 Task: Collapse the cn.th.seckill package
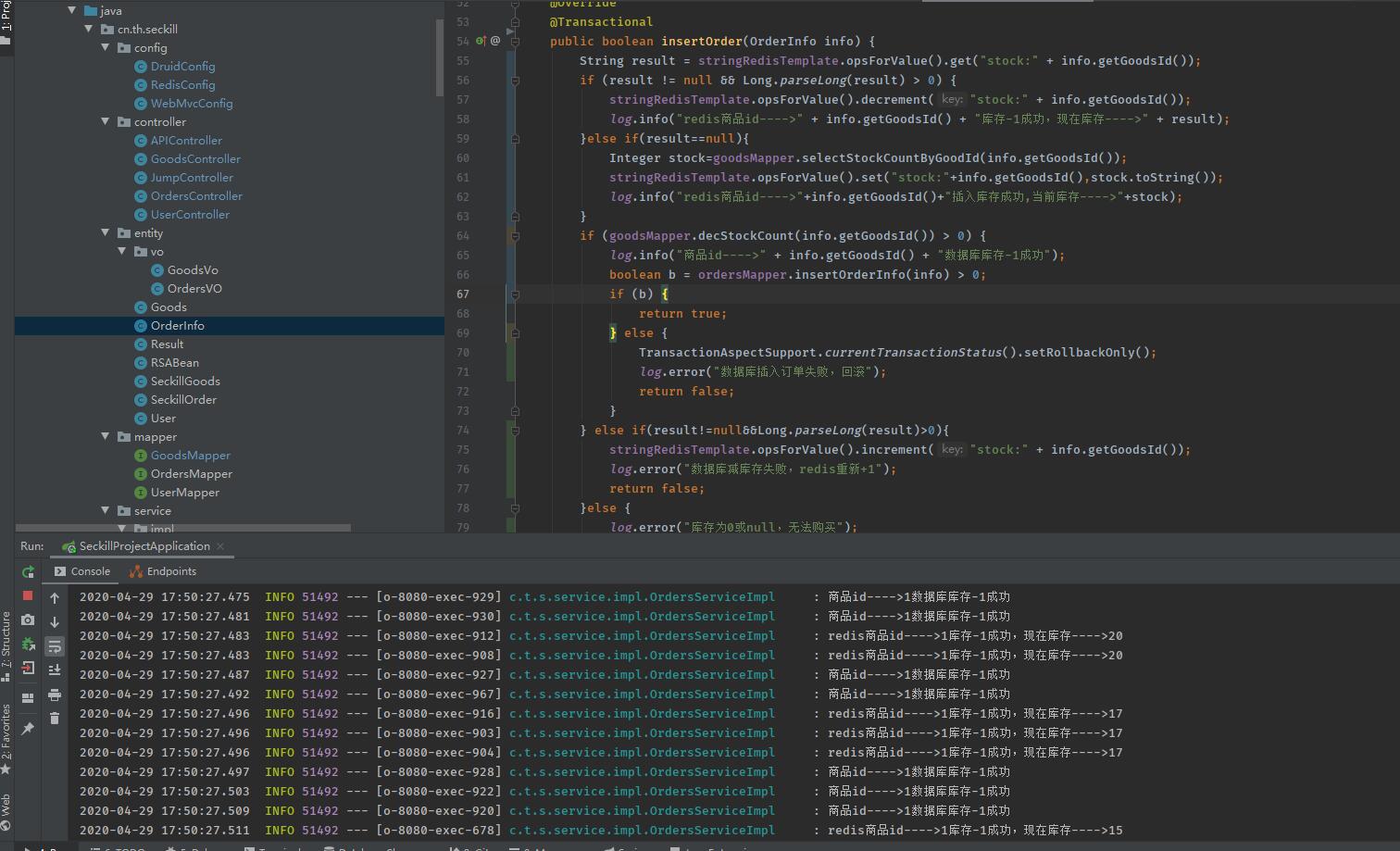pyautogui.click(x=89, y=29)
